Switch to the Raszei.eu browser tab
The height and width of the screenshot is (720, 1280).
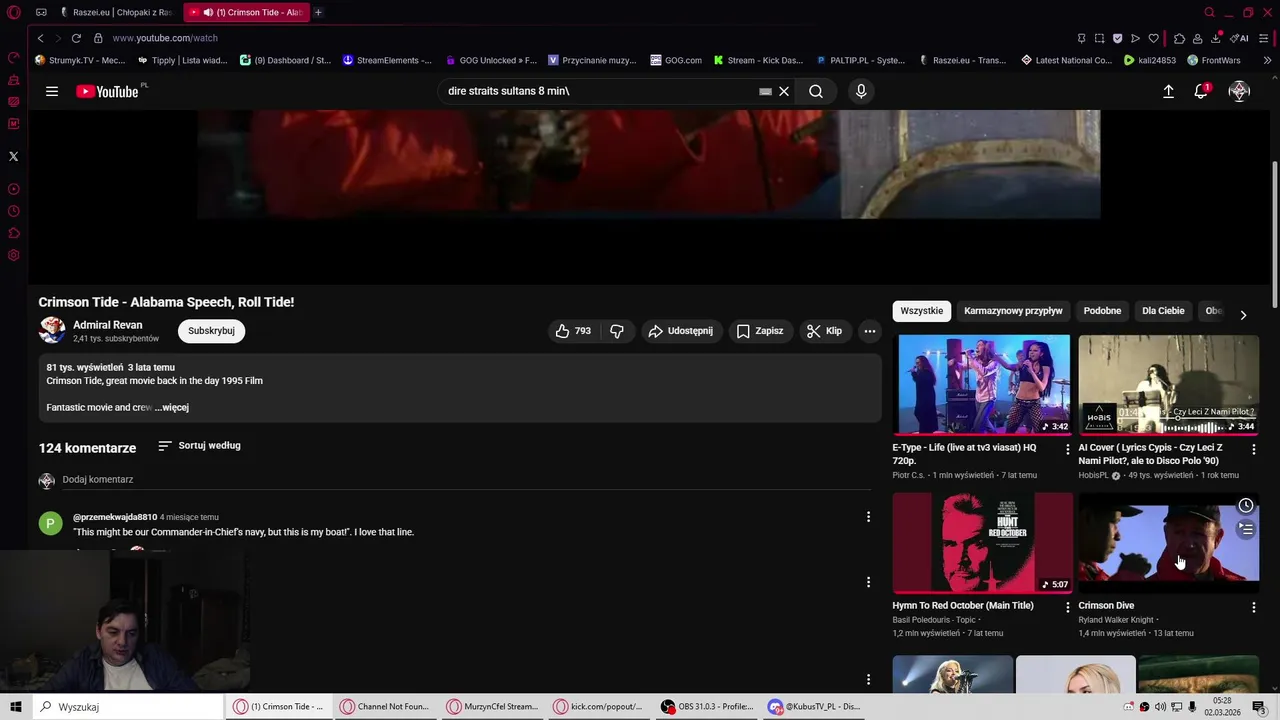tap(117, 12)
